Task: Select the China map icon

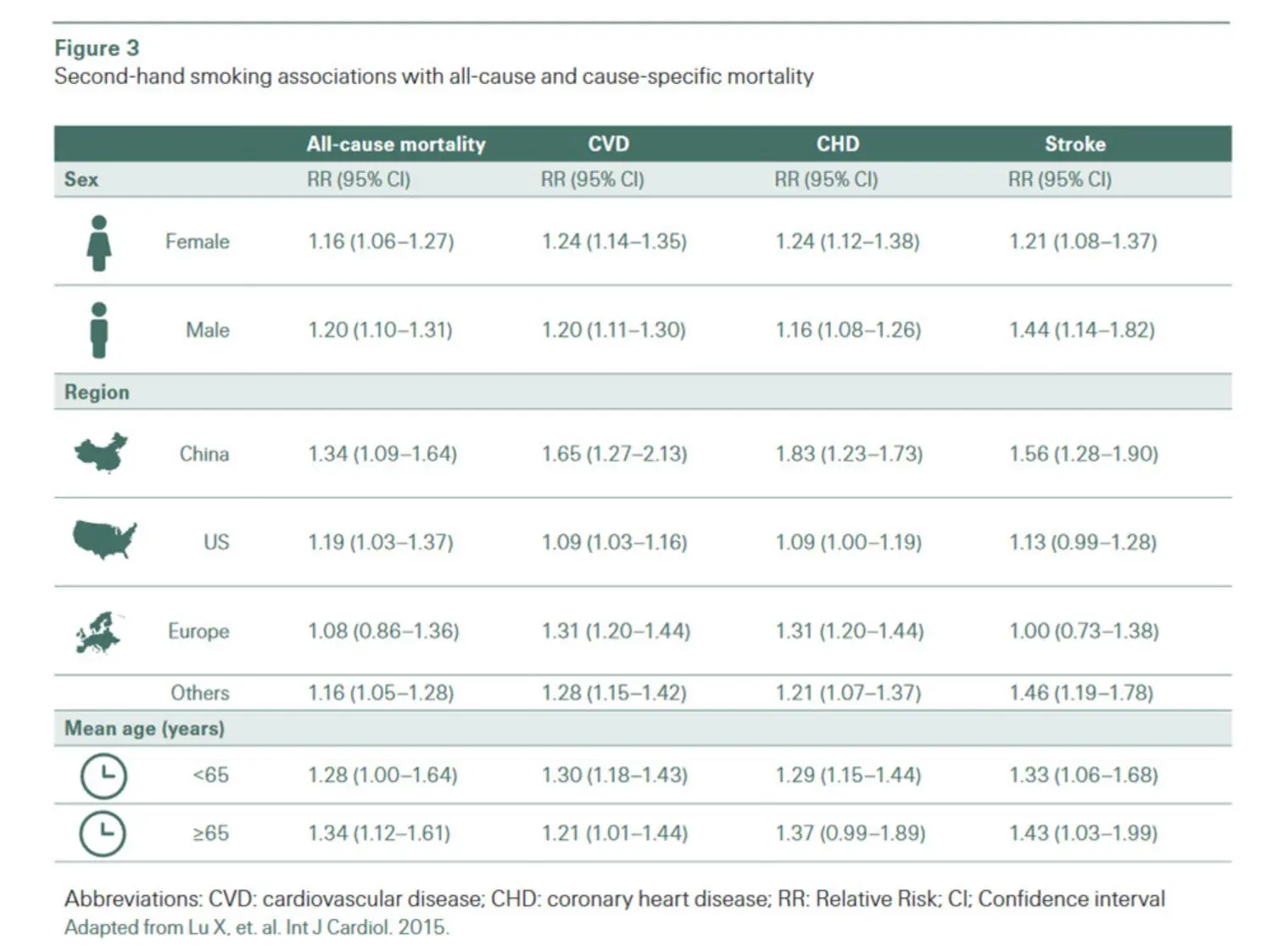Action: pos(100,454)
